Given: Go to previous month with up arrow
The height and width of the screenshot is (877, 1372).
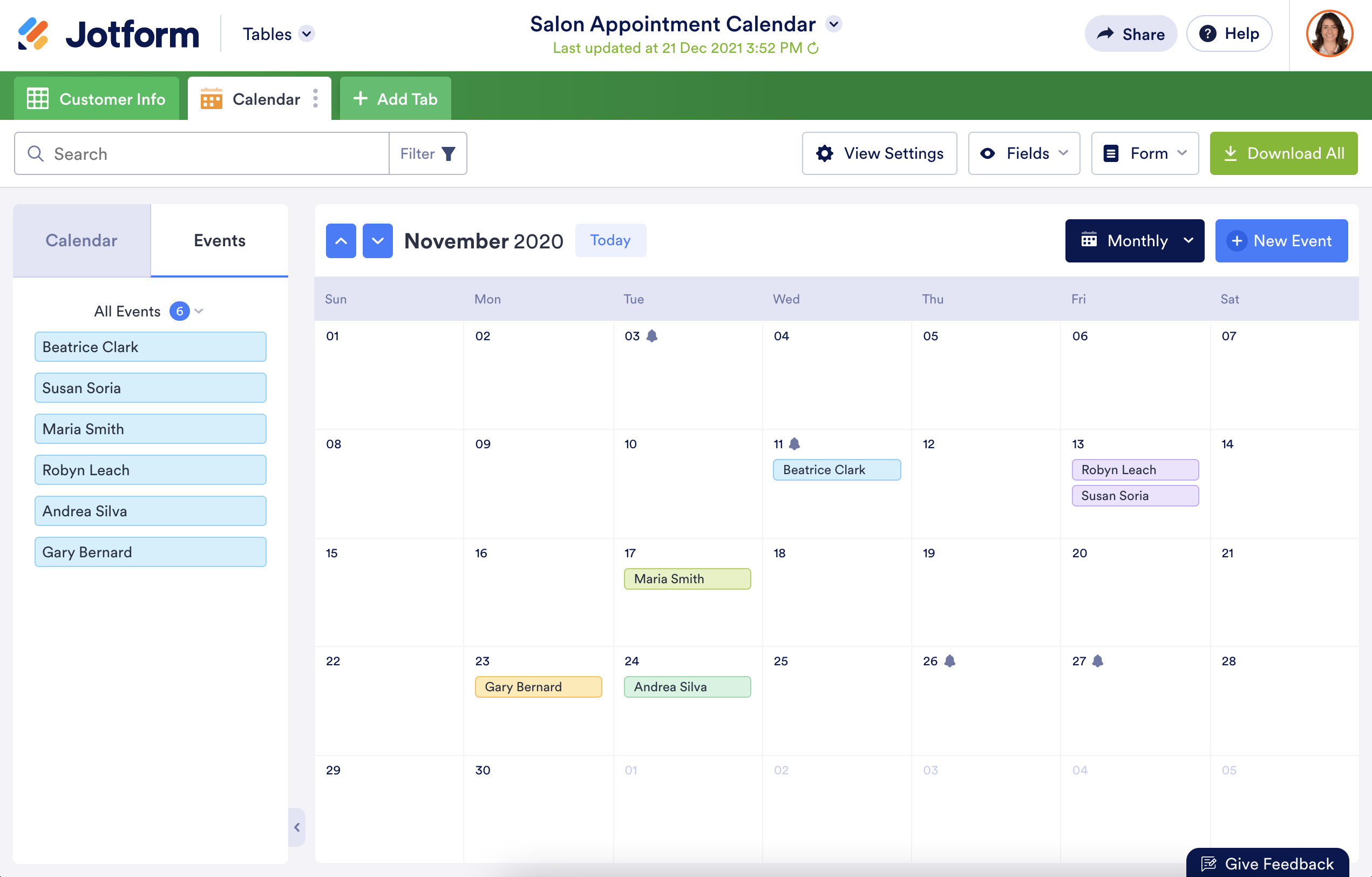Looking at the screenshot, I should click(341, 241).
